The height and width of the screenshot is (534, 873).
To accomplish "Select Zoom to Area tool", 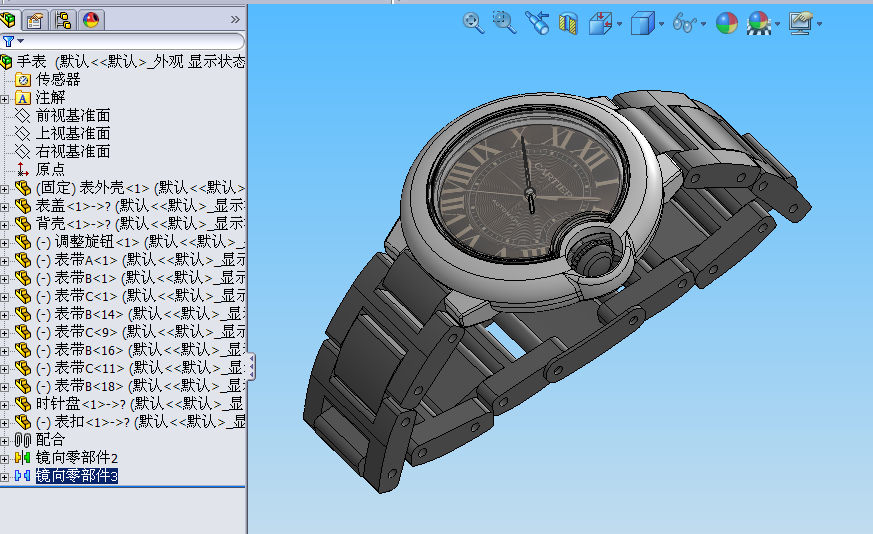I will [504, 23].
